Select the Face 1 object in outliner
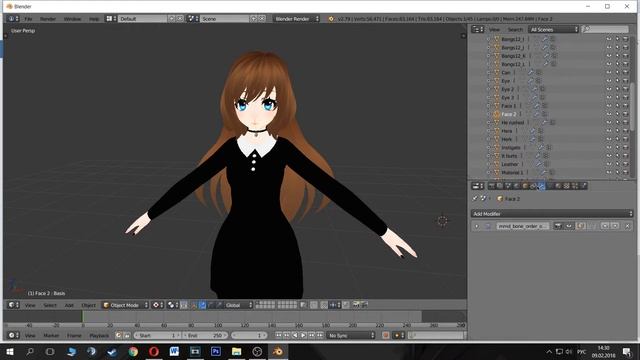This screenshot has width=640, height=360. pos(509,106)
